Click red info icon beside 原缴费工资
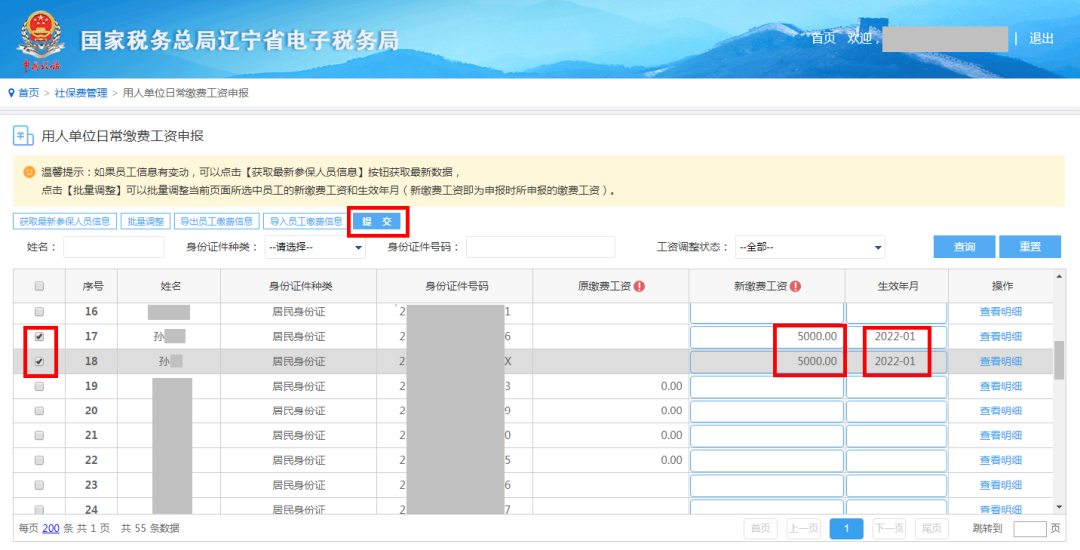Image resolution: width=1080 pixels, height=550 pixels. point(639,286)
